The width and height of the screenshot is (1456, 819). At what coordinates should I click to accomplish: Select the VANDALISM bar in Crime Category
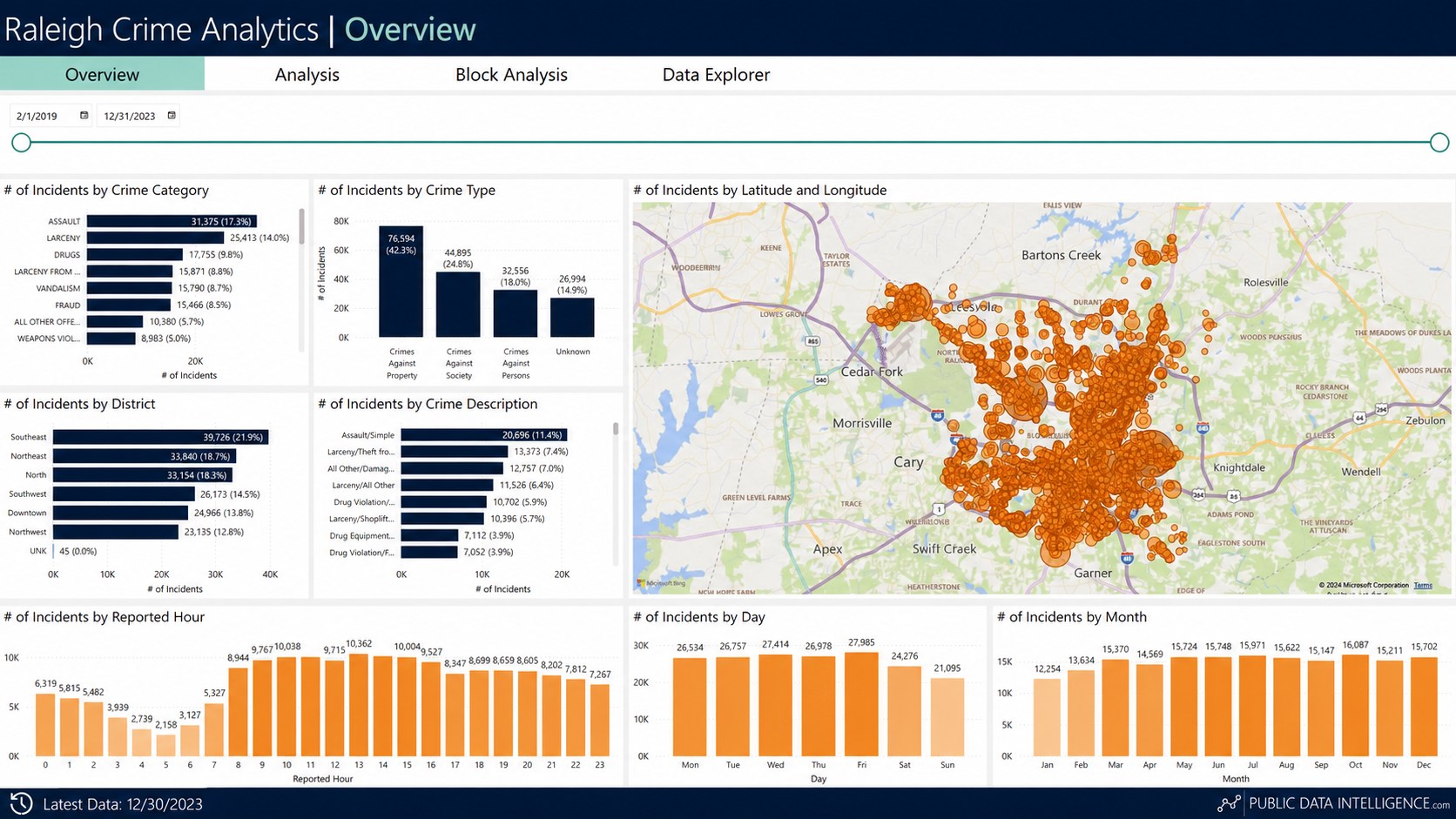point(130,288)
